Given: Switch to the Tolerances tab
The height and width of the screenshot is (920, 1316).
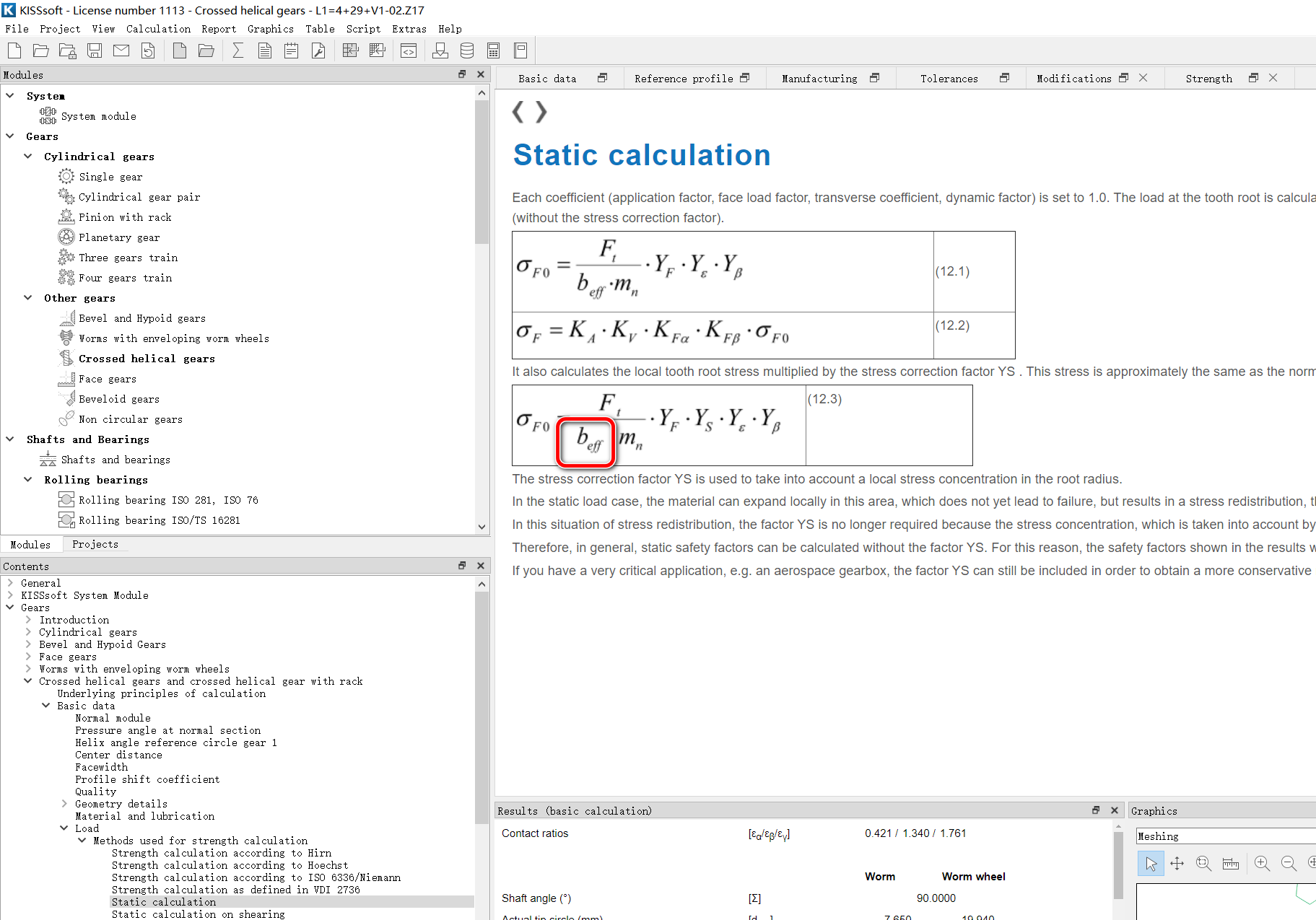Looking at the screenshot, I should click(949, 79).
